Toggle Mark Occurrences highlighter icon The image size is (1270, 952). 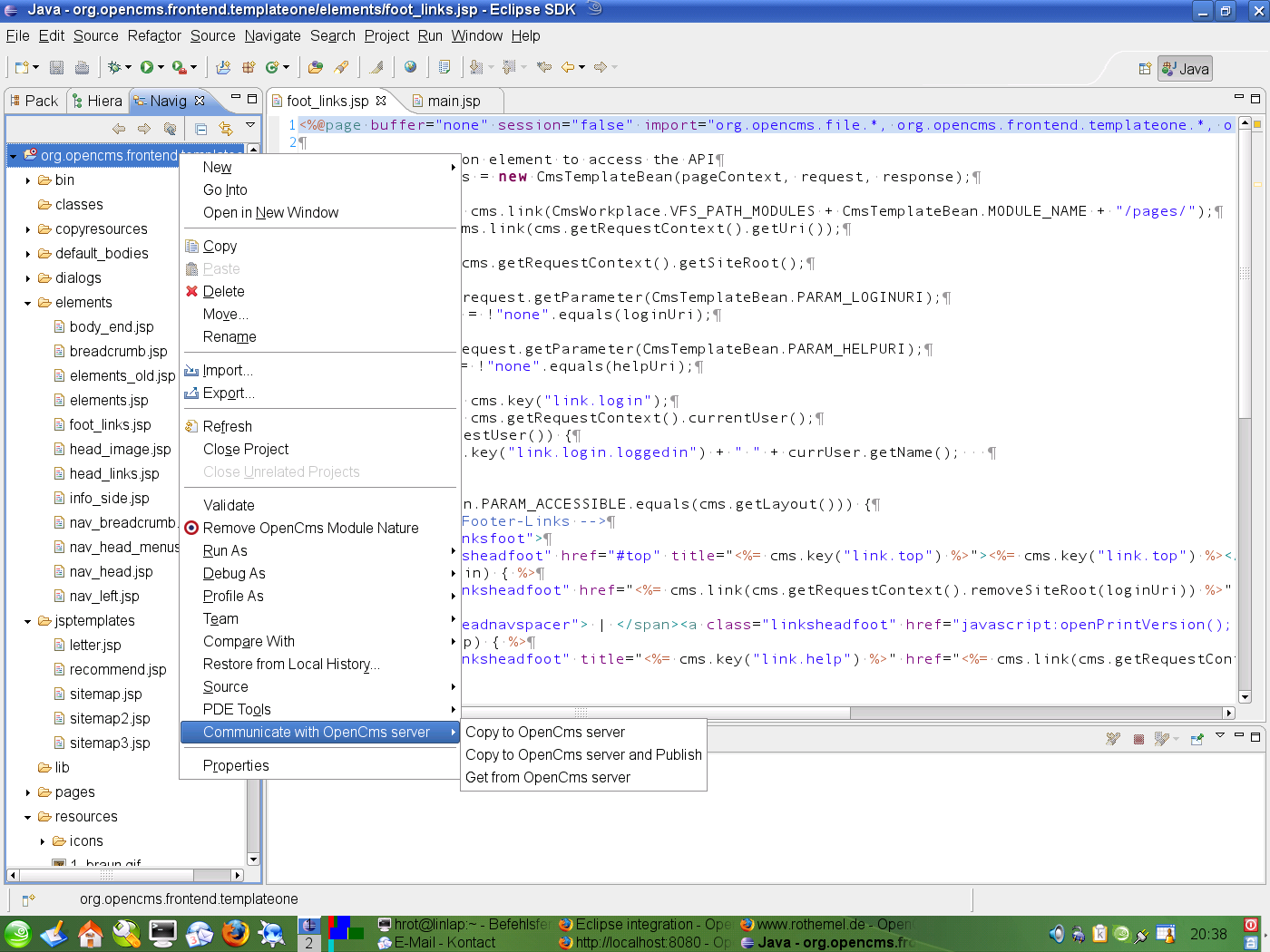coord(376,67)
